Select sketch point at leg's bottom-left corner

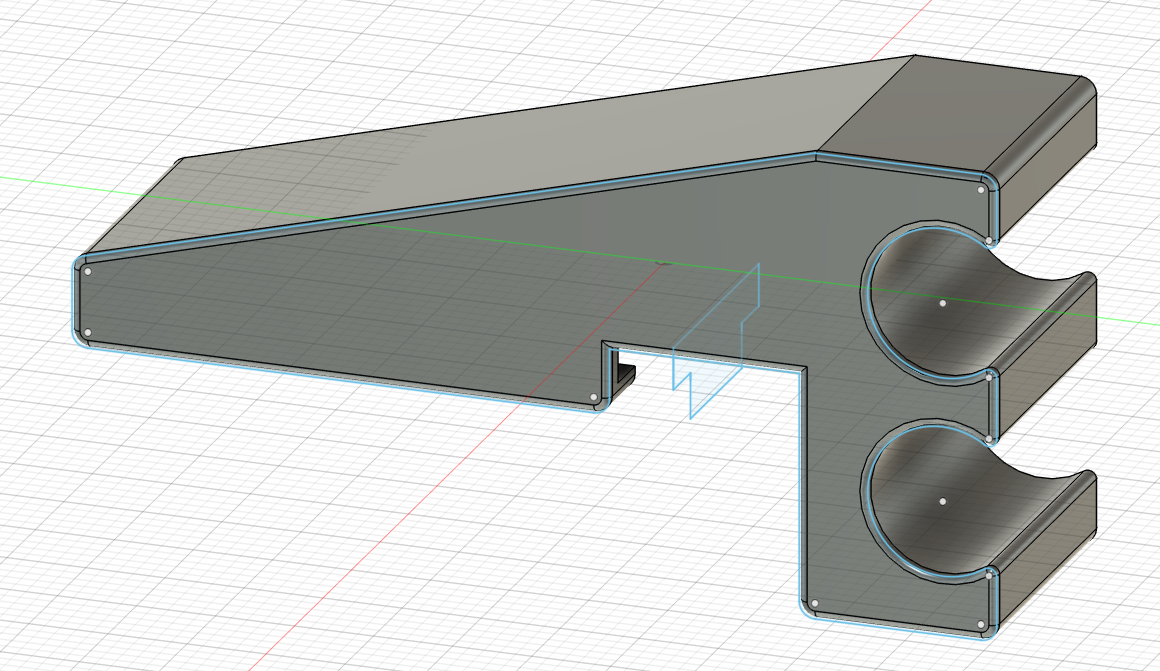tap(815, 604)
